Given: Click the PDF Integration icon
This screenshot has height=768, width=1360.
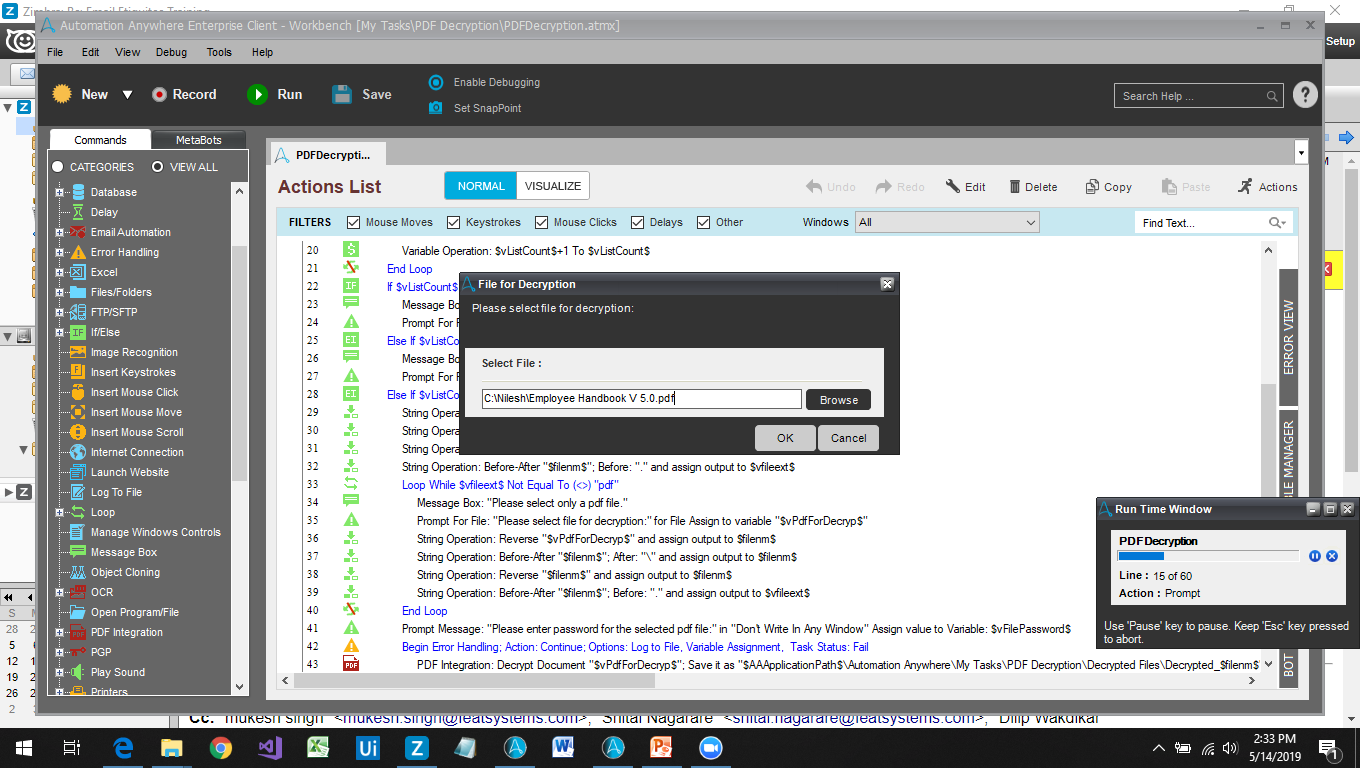Looking at the screenshot, I should coord(78,632).
